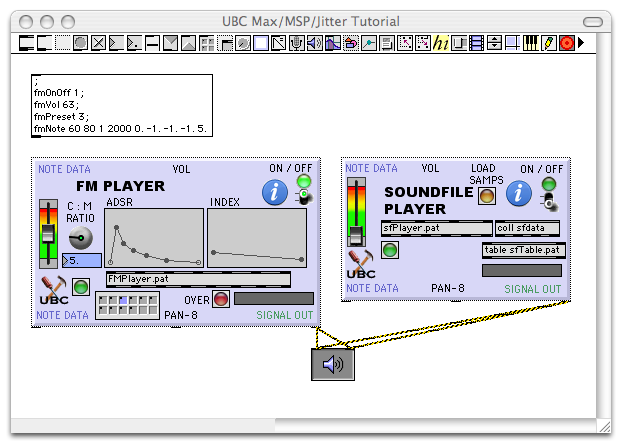Select the integer number box tool

click(x=116, y=43)
